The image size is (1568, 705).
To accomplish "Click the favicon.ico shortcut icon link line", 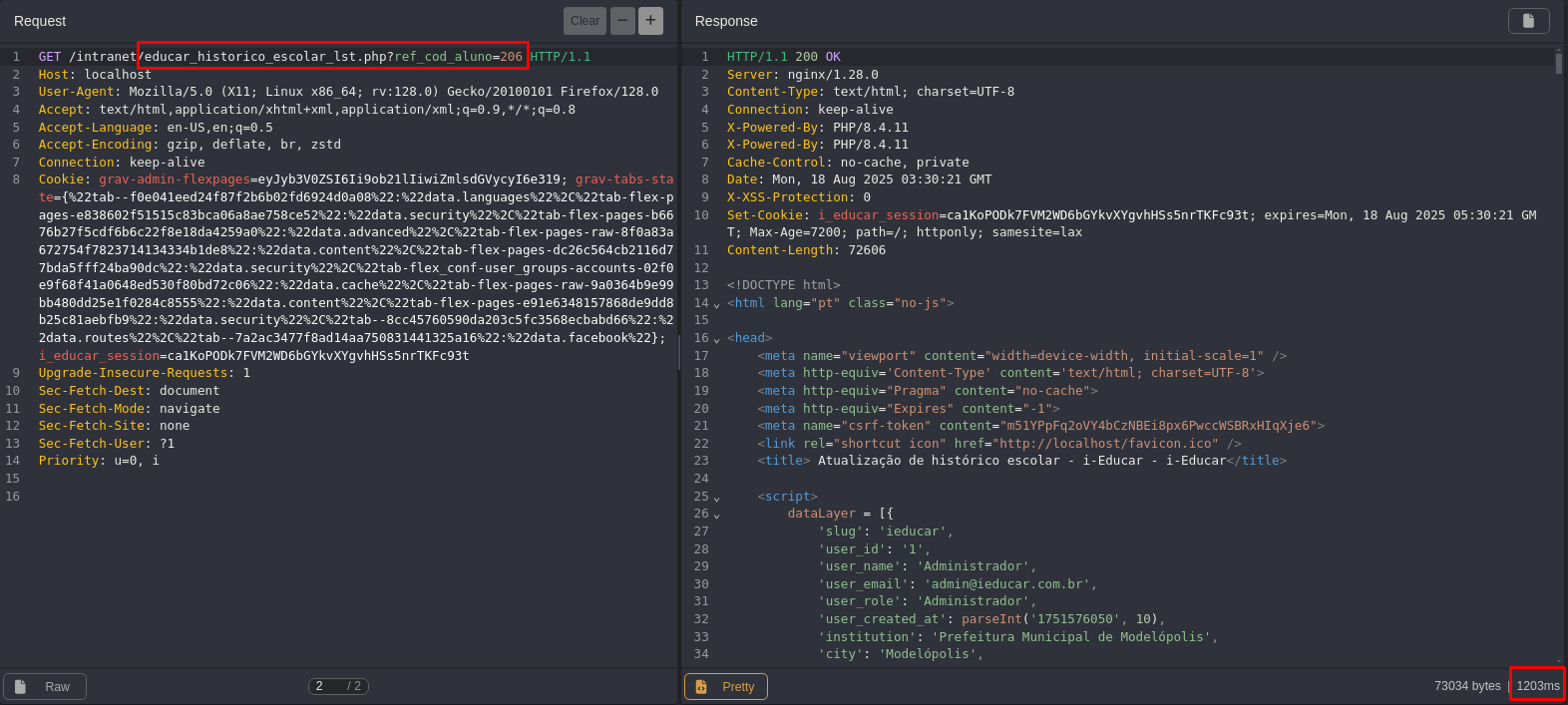I will [x=999, y=444].
